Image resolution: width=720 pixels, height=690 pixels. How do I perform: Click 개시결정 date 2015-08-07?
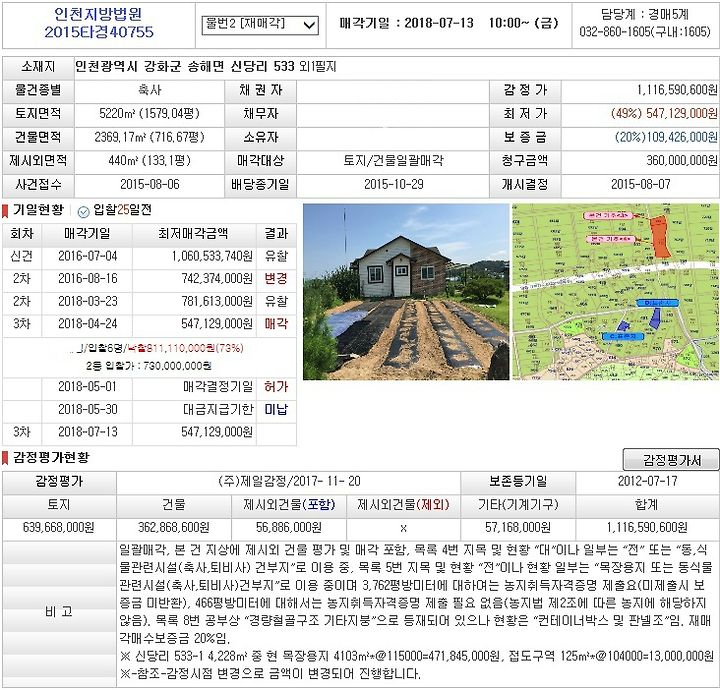(x=640, y=185)
